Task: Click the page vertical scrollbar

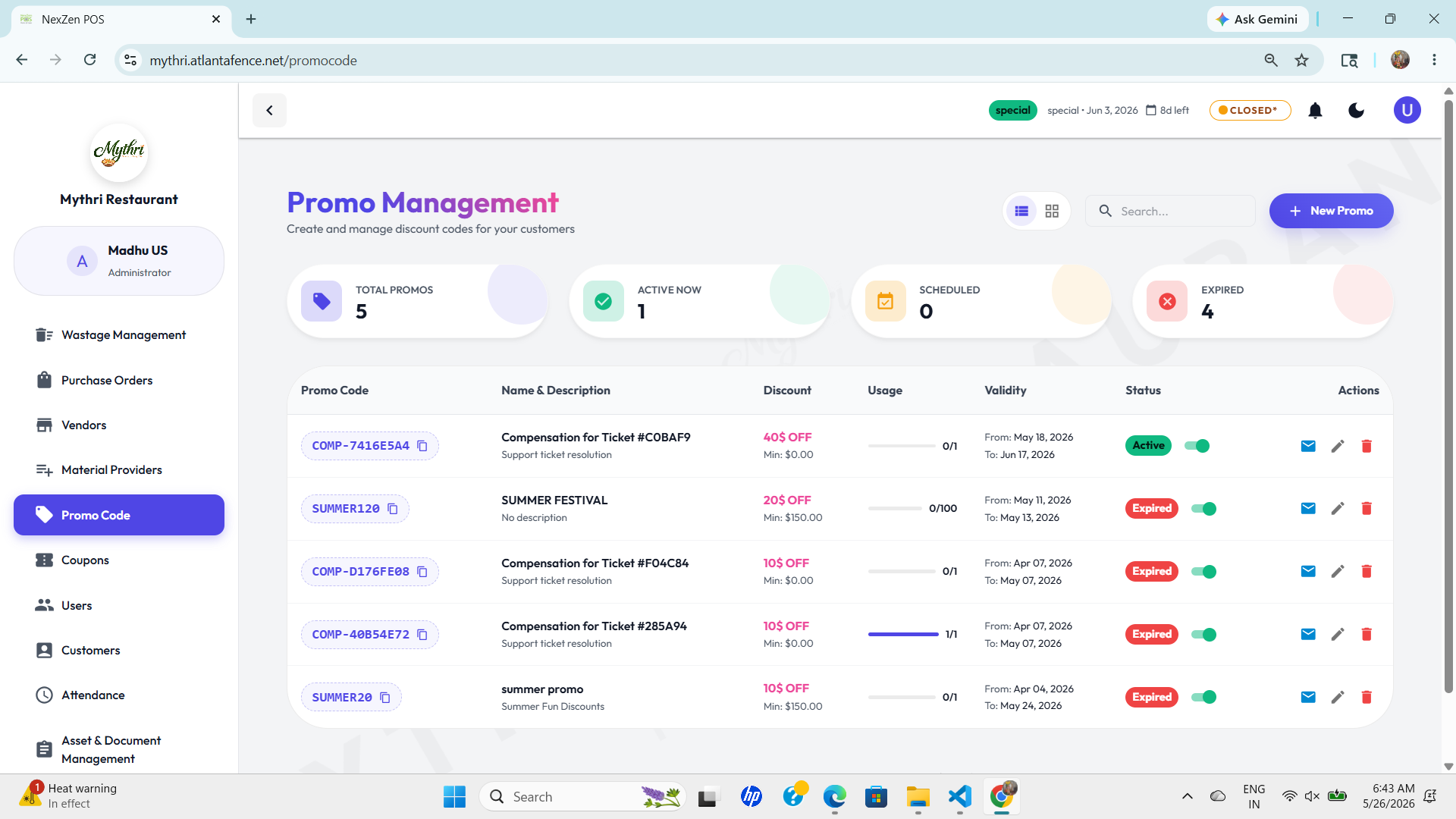Action: pos(1448,397)
